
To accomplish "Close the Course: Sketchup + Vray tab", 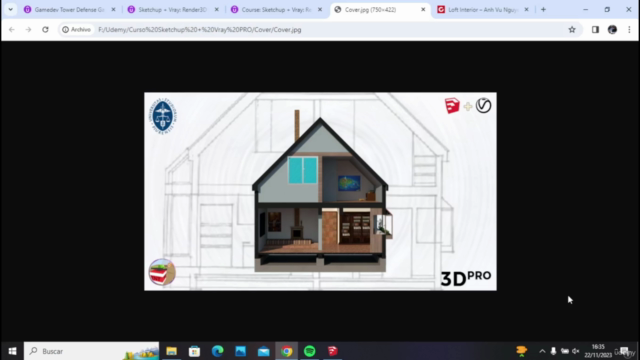I will tap(320, 9).
